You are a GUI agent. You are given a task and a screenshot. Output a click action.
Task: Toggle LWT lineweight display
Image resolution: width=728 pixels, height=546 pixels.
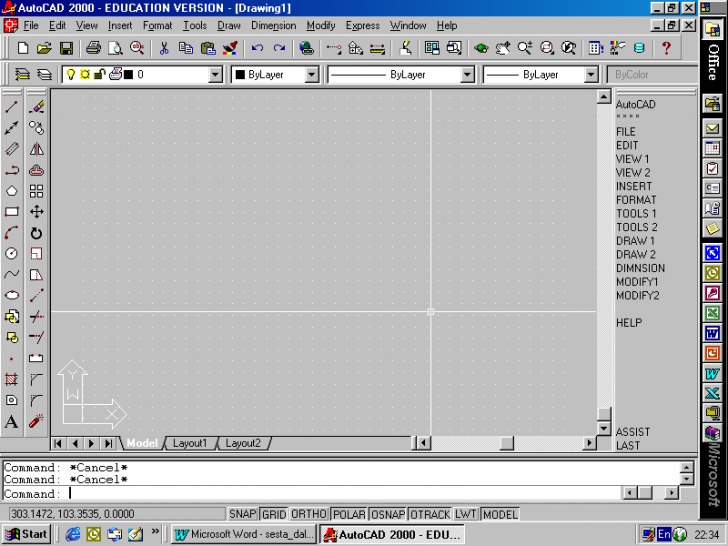466,514
